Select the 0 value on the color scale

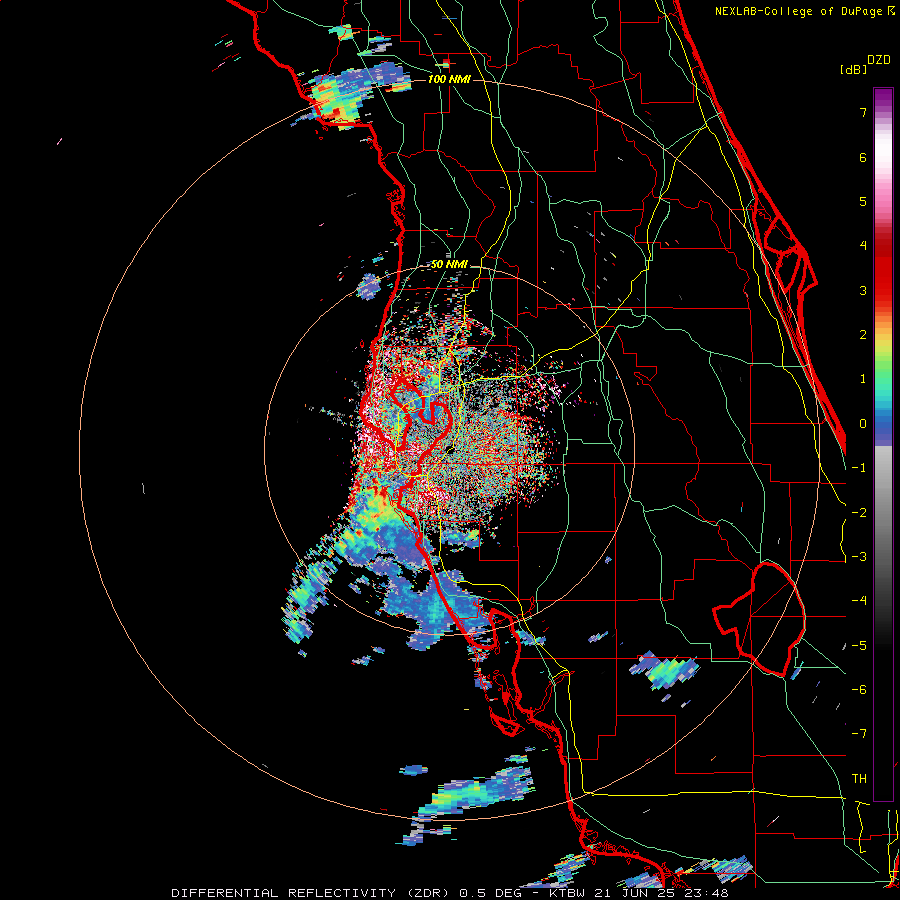point(863,424)
